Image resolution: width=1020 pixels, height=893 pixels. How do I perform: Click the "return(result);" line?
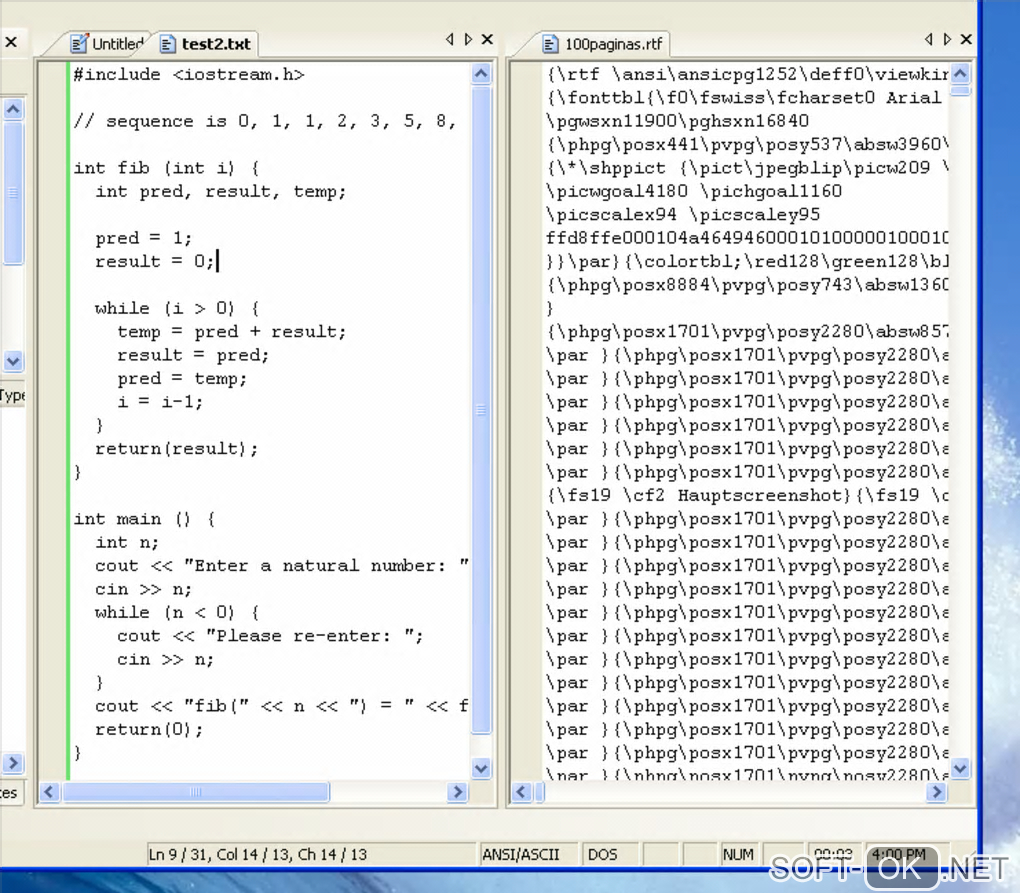[176, 449]
